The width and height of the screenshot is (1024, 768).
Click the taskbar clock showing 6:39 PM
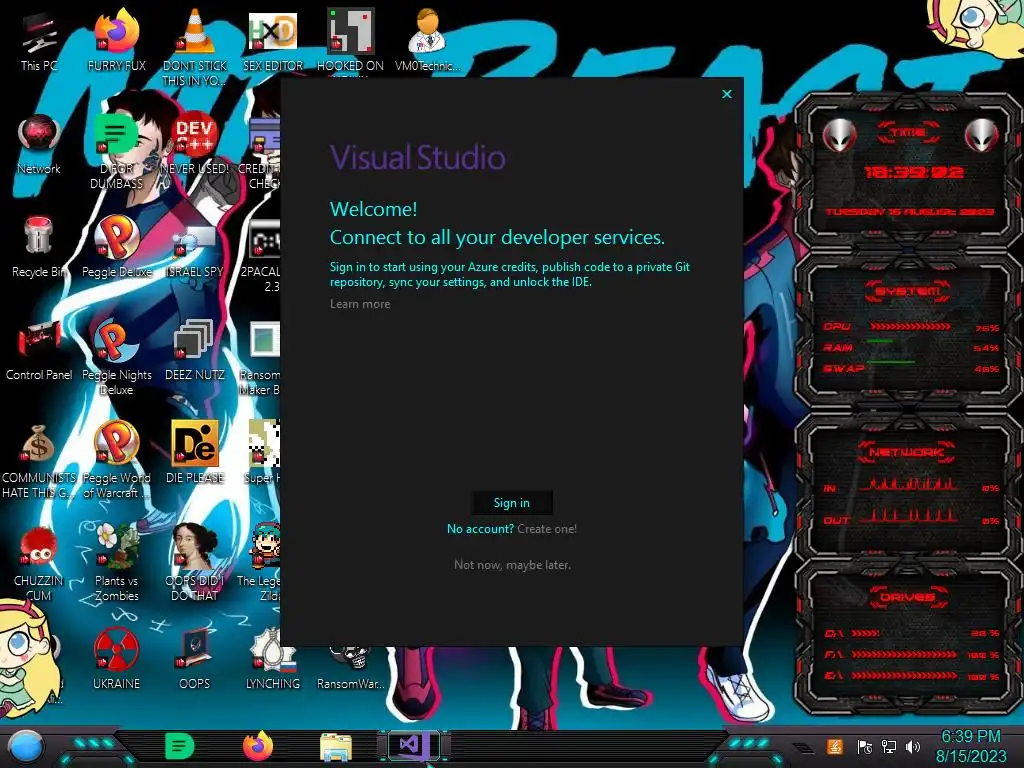[x=971, y=746]
